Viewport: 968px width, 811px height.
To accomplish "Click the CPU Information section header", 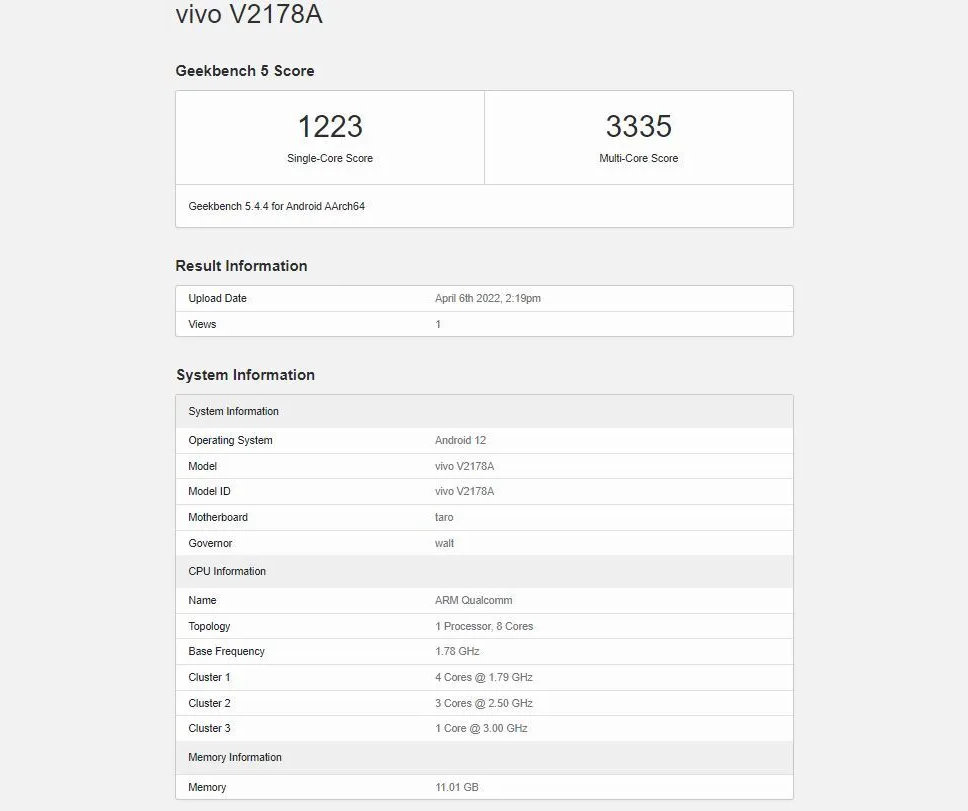I will click(227, 572).
